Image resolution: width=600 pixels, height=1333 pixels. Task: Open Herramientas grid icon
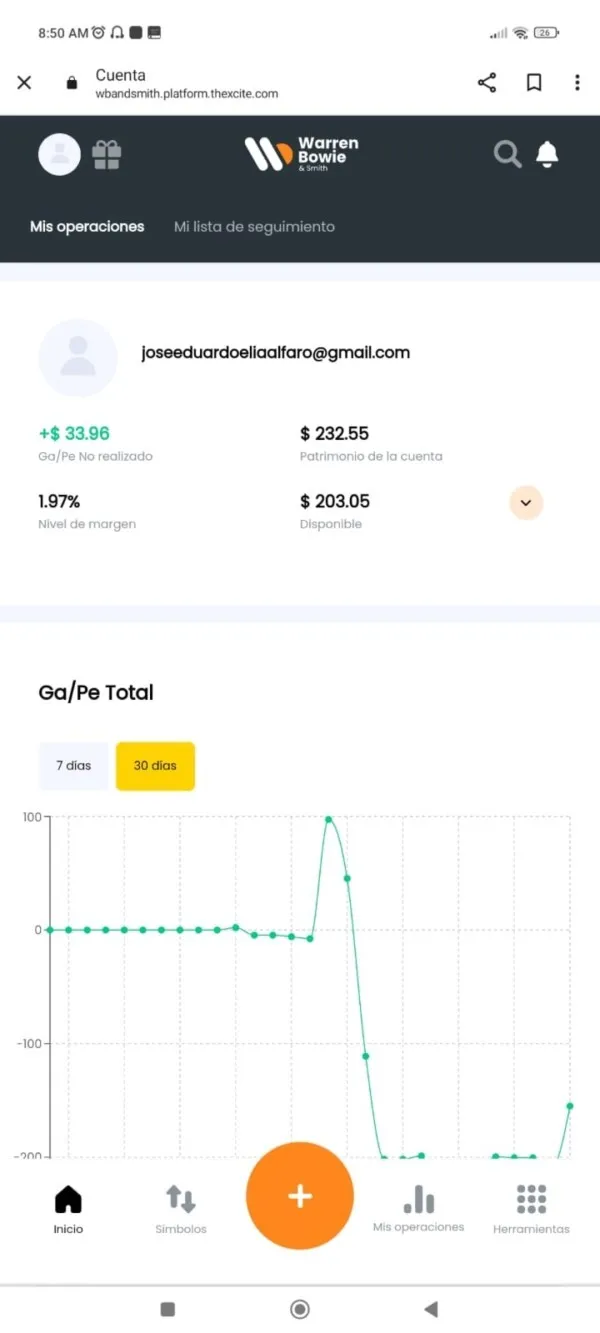coord(531,1198)
